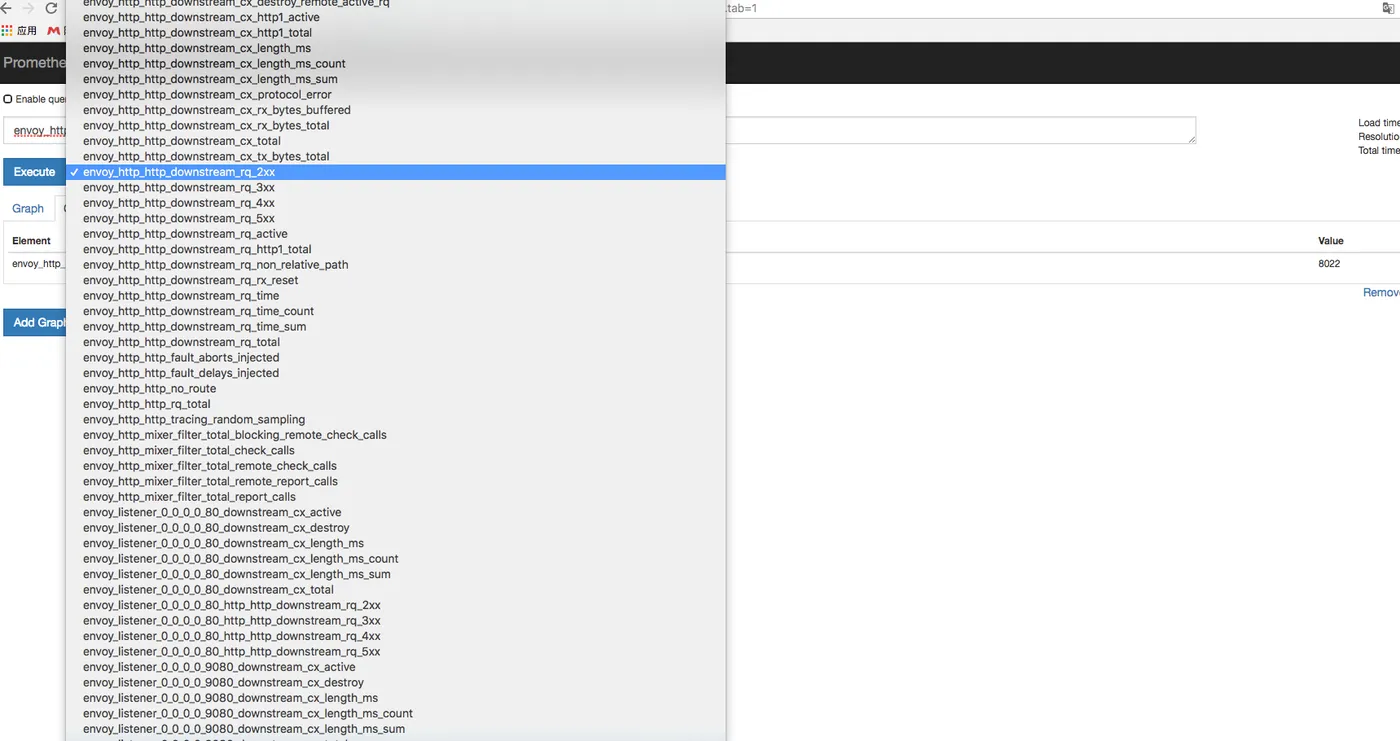Select envoy_http_mixer_filter_total_remote_check_calls

pos(396,466)
